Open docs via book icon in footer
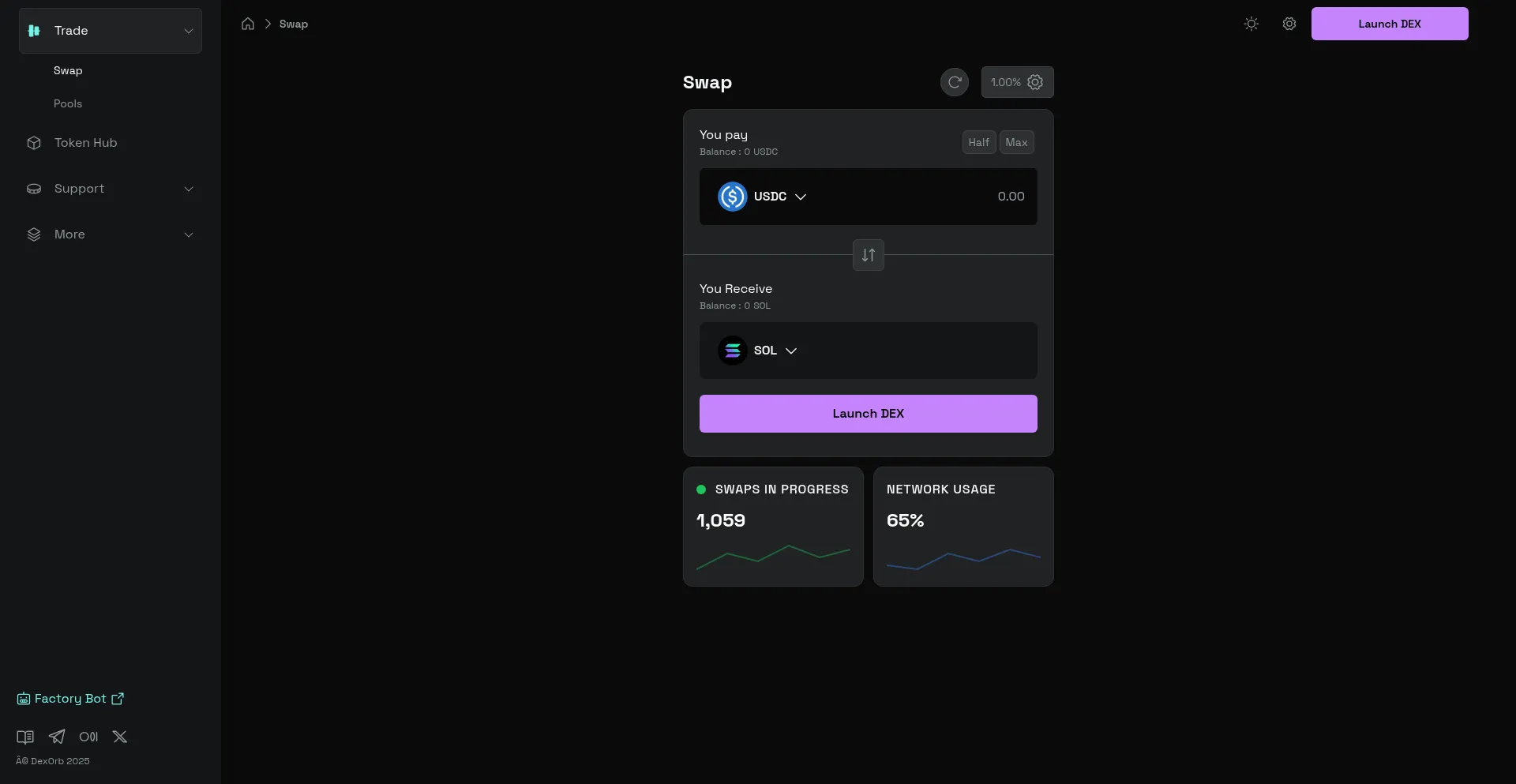The width and height of the screenshot is (1516, 784). pyautogui.click(x=25, y=737)
